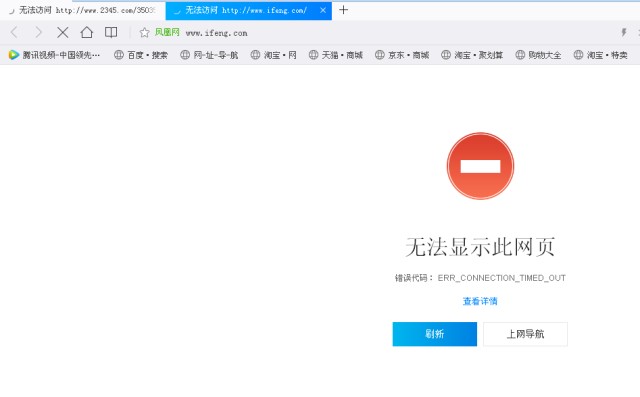The image size is (640, 397).
Task: Click the red error stop icon
Action: (x=480, y=166)
